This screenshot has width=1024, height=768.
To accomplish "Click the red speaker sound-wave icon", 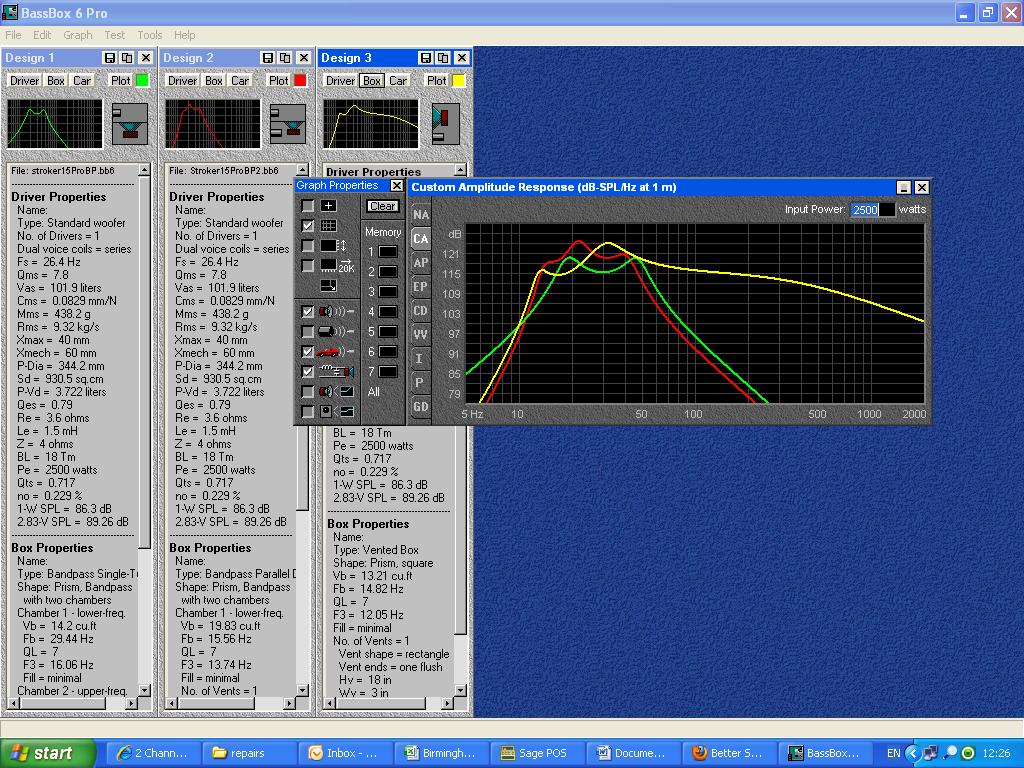I will (x=337, y=312).
